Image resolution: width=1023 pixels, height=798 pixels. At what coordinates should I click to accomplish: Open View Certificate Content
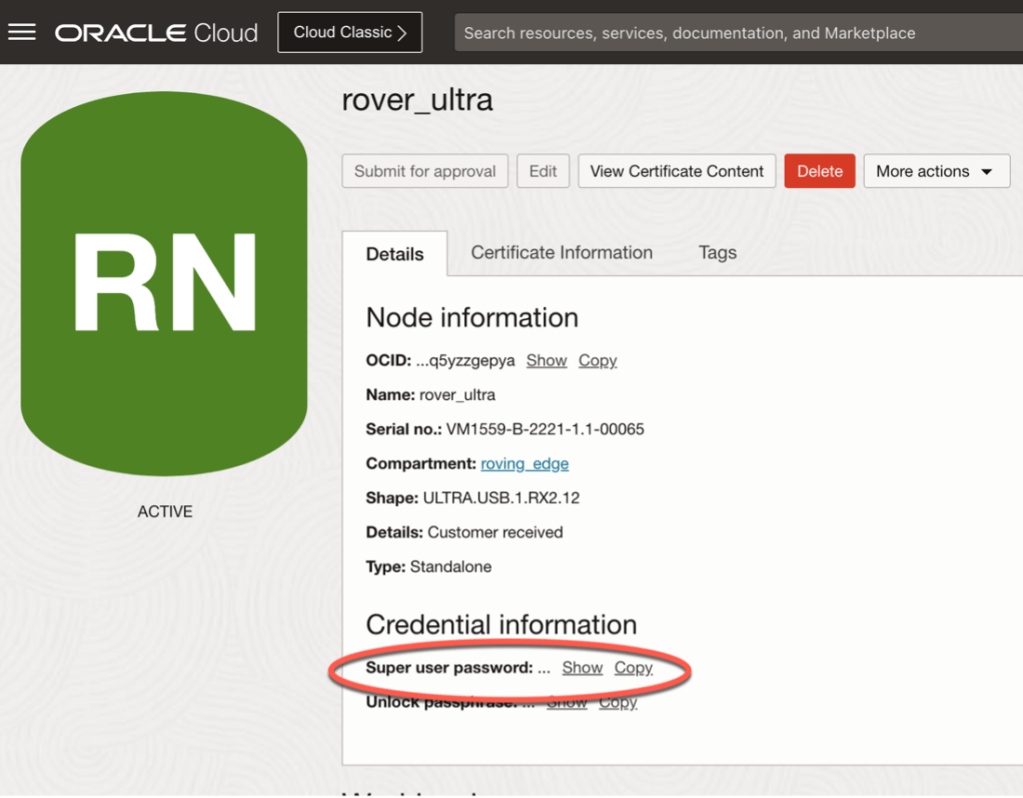point(676,171)
